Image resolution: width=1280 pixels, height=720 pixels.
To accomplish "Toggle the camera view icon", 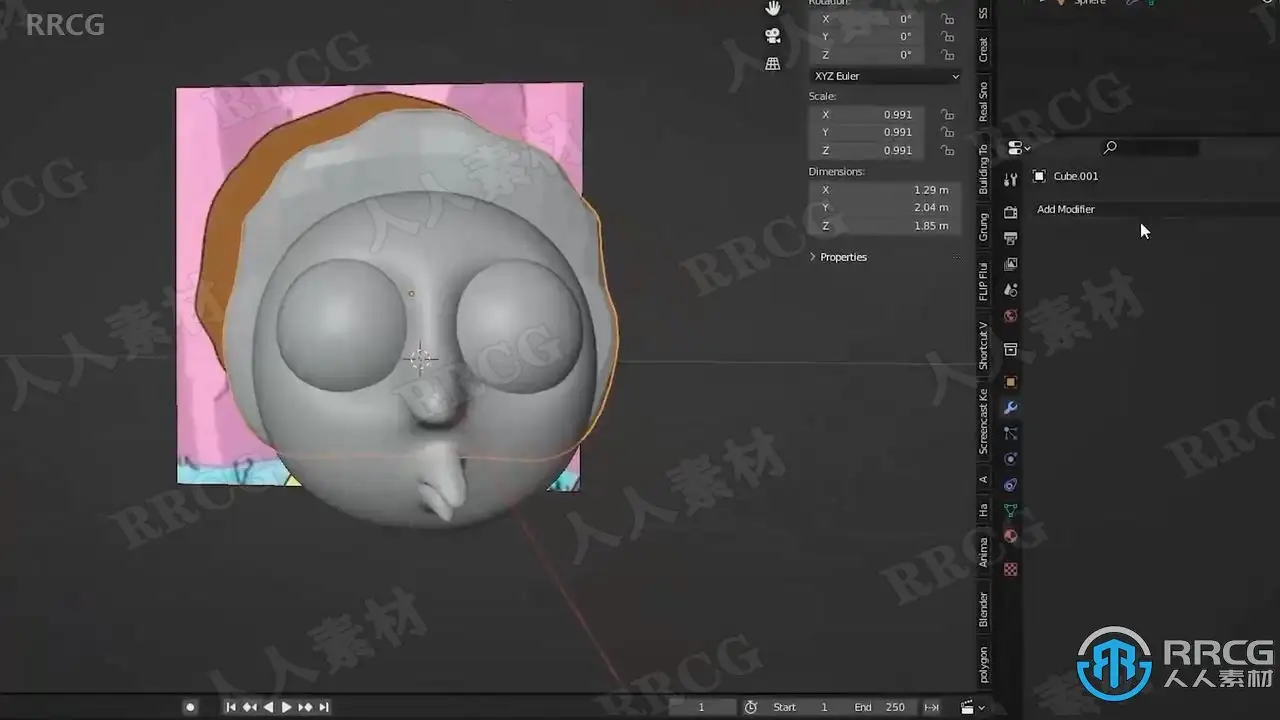I will pos(773,36).
